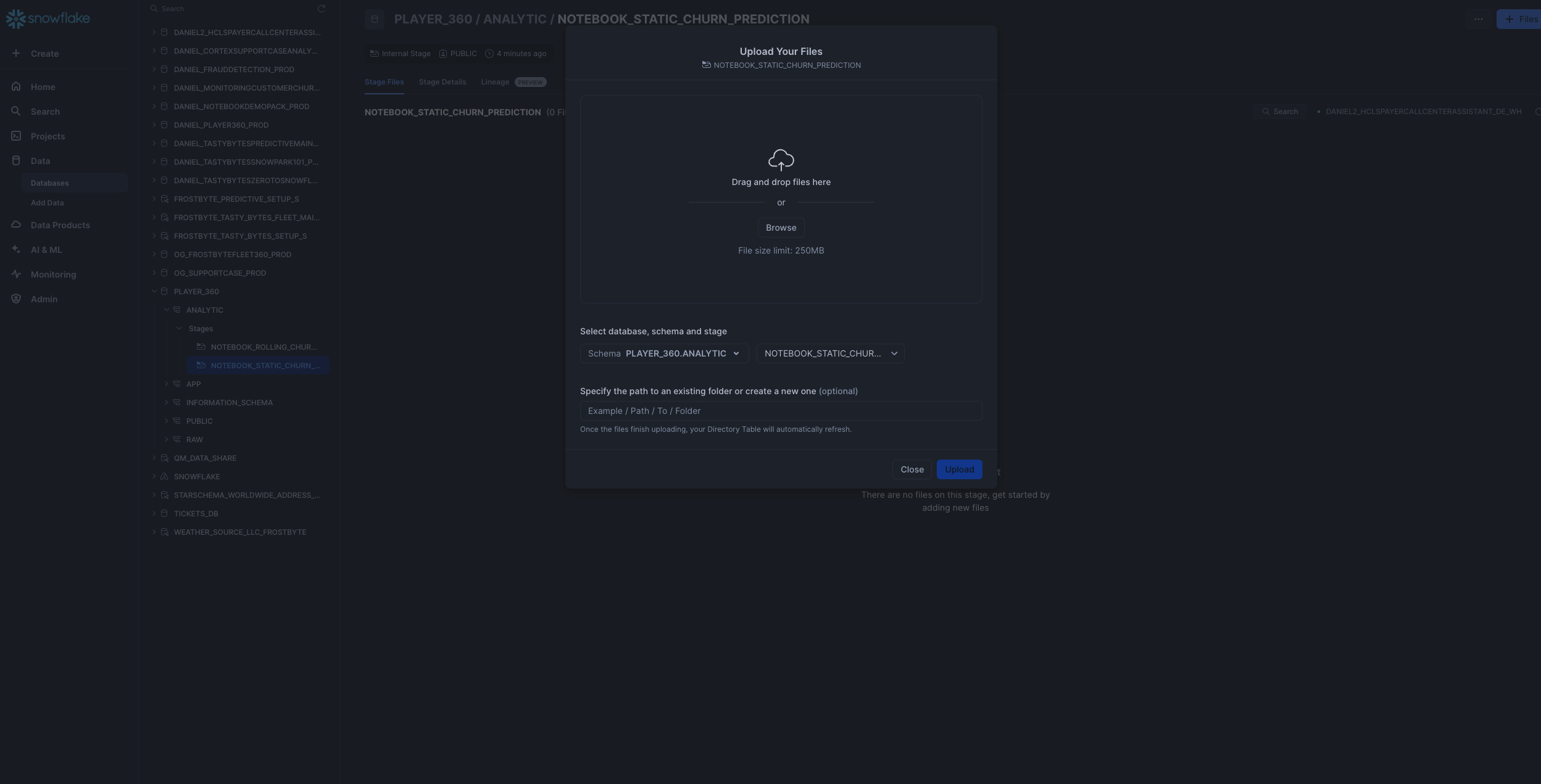The image size is (1541, 784).
Task: Click the Upload button
Action: [958, 469]
